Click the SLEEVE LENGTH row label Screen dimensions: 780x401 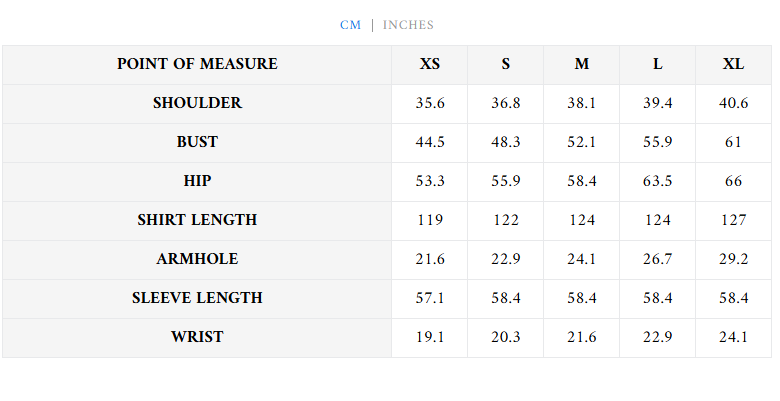(x=197, y=298)
